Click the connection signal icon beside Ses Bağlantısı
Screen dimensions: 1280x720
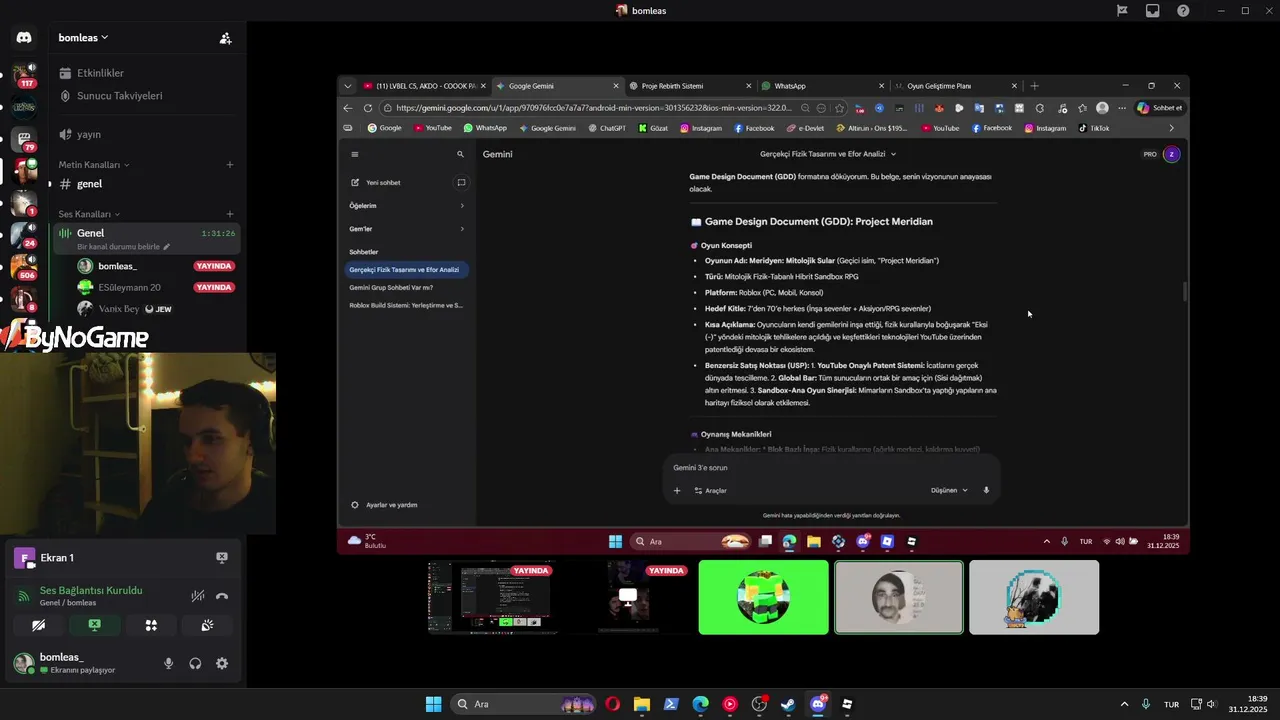[x=23, y=596]
